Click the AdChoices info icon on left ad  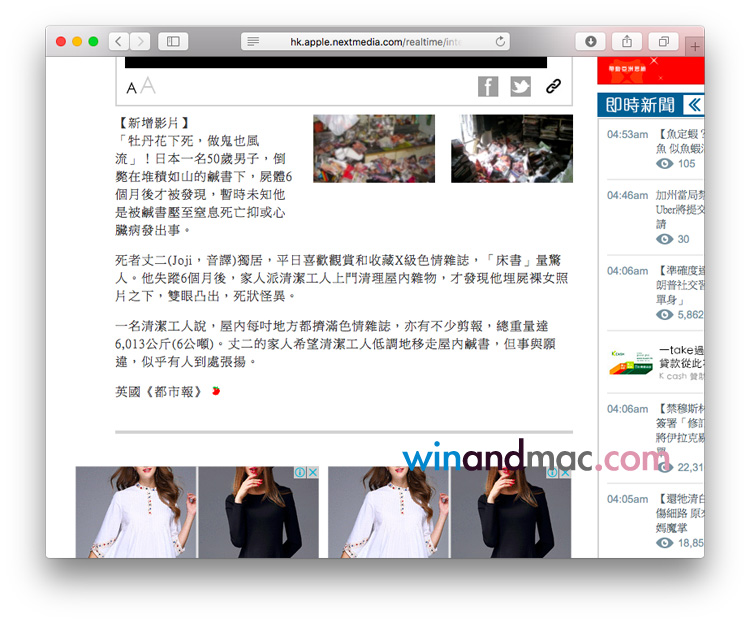pyautogui.click(x=299, y=472)
